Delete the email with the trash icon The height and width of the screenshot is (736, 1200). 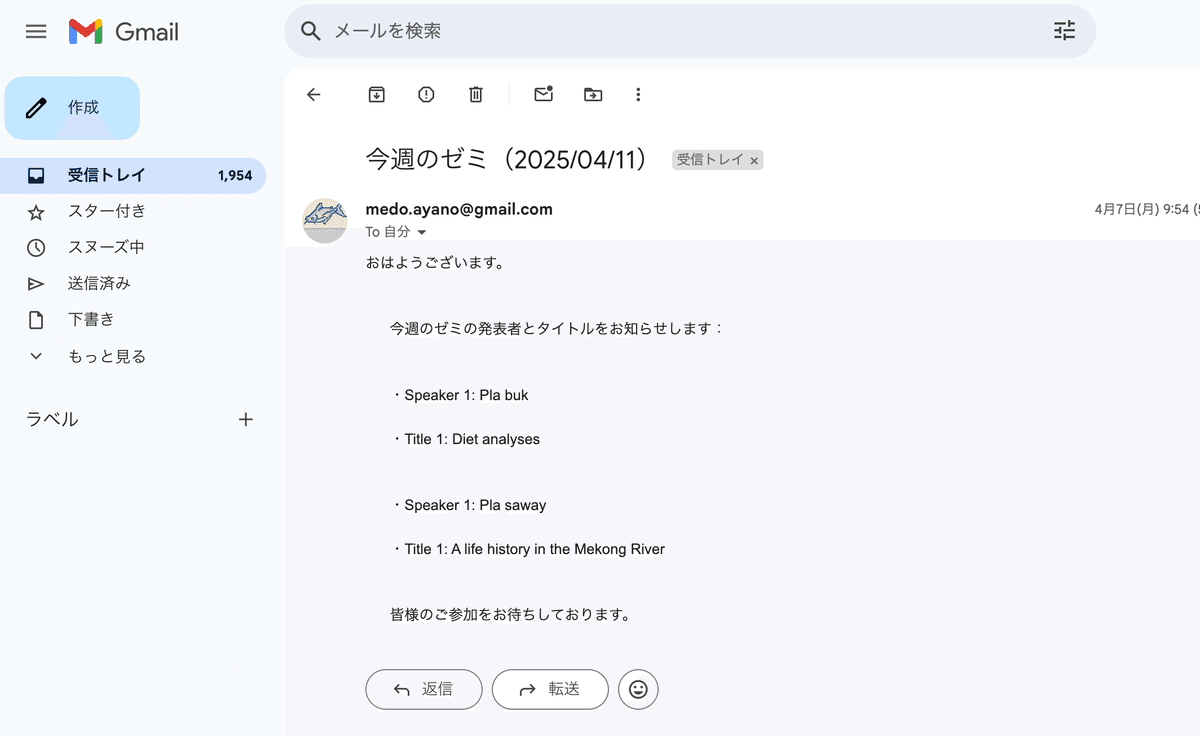pyautogui.click(x=475, y=94)
